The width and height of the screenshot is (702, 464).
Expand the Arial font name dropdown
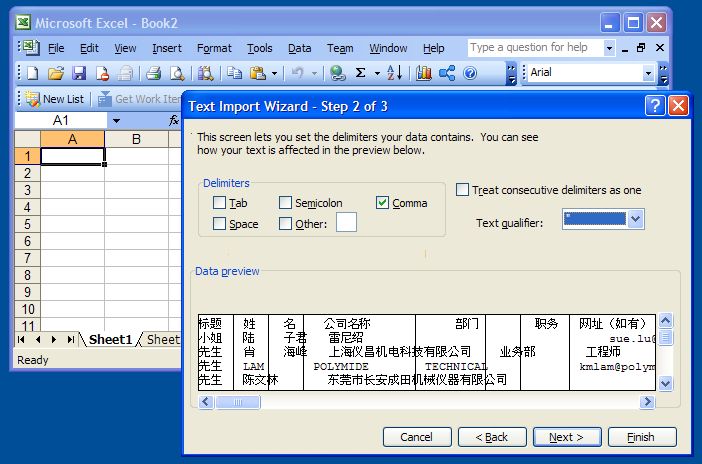648,73
